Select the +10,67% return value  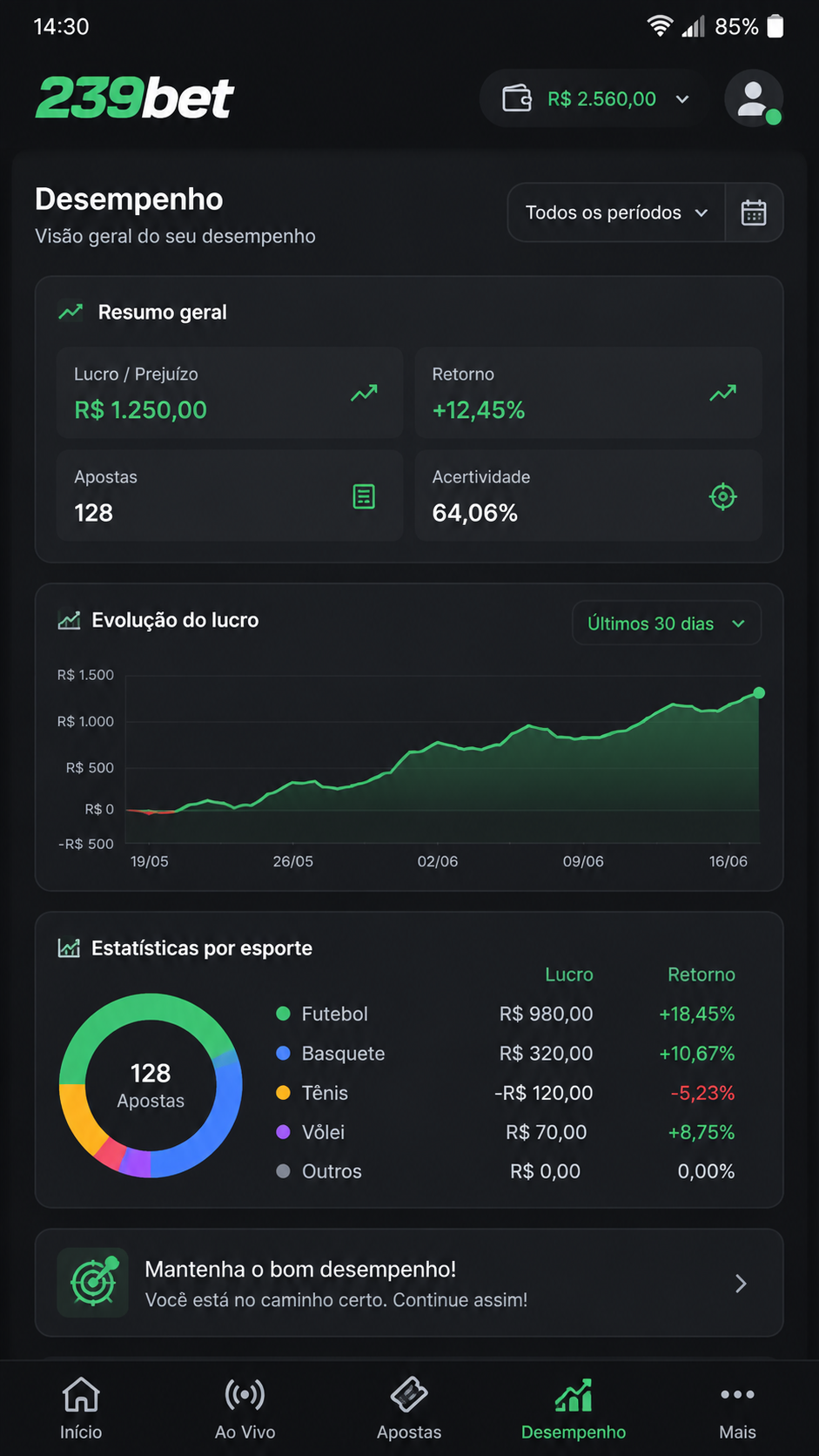click(x=696, y=1054)
